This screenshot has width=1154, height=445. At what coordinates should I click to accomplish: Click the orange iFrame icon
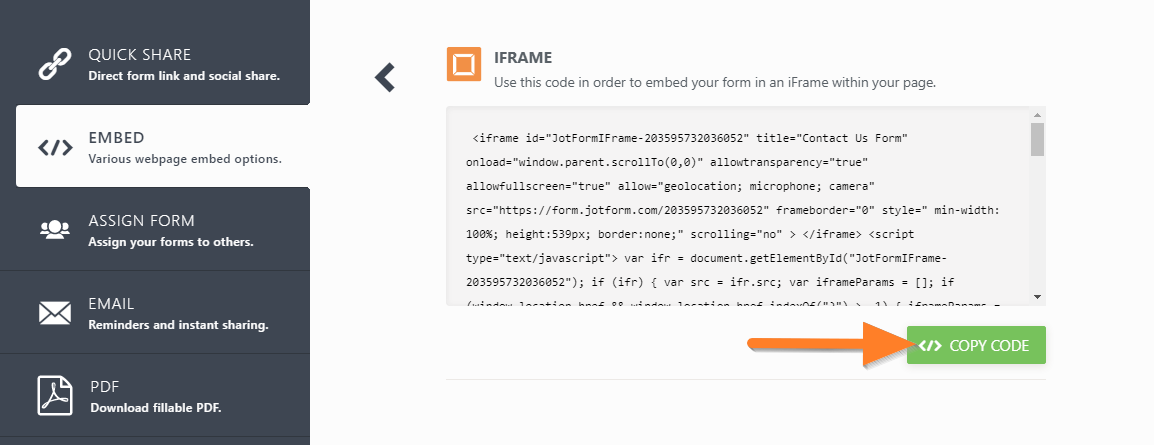pyautogui.click(x=463, y=64)
